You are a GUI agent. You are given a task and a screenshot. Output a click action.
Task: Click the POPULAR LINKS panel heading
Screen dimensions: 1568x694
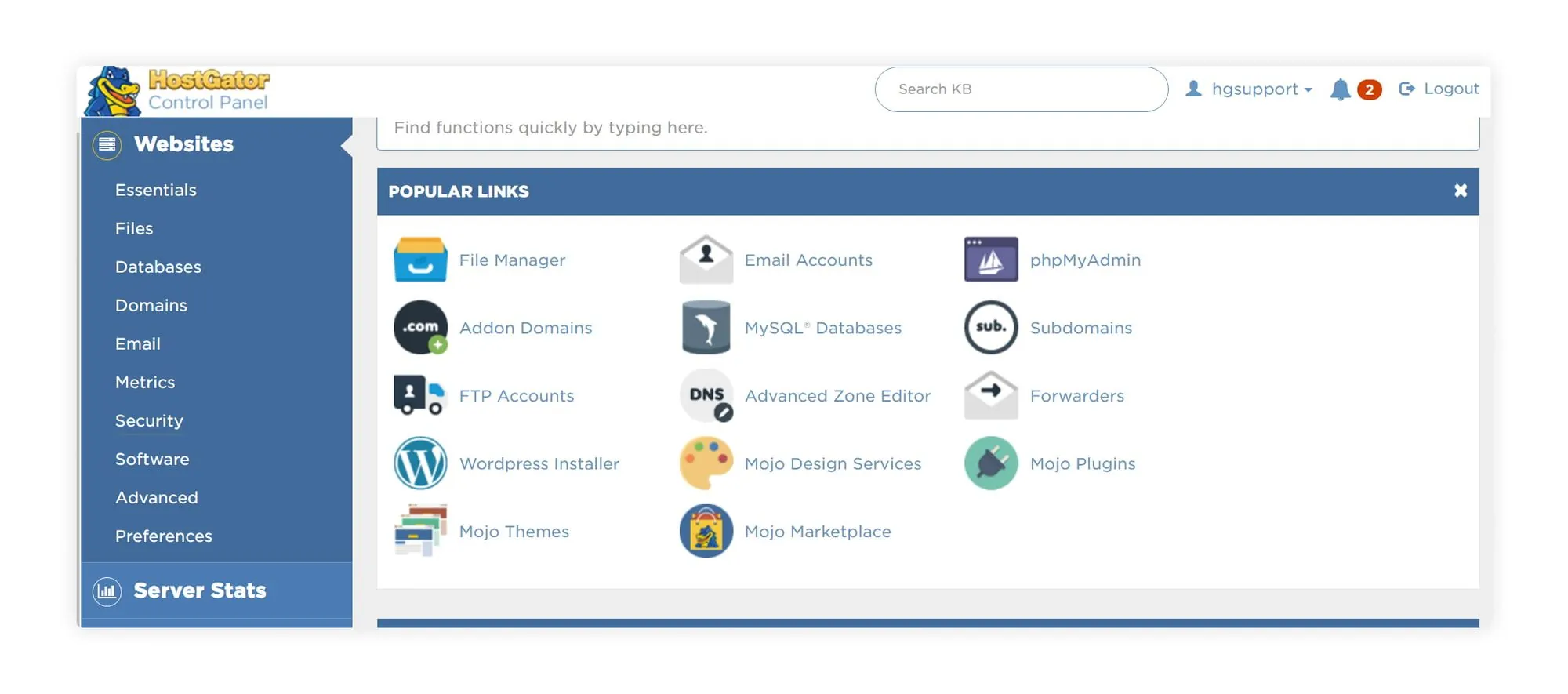459,191
